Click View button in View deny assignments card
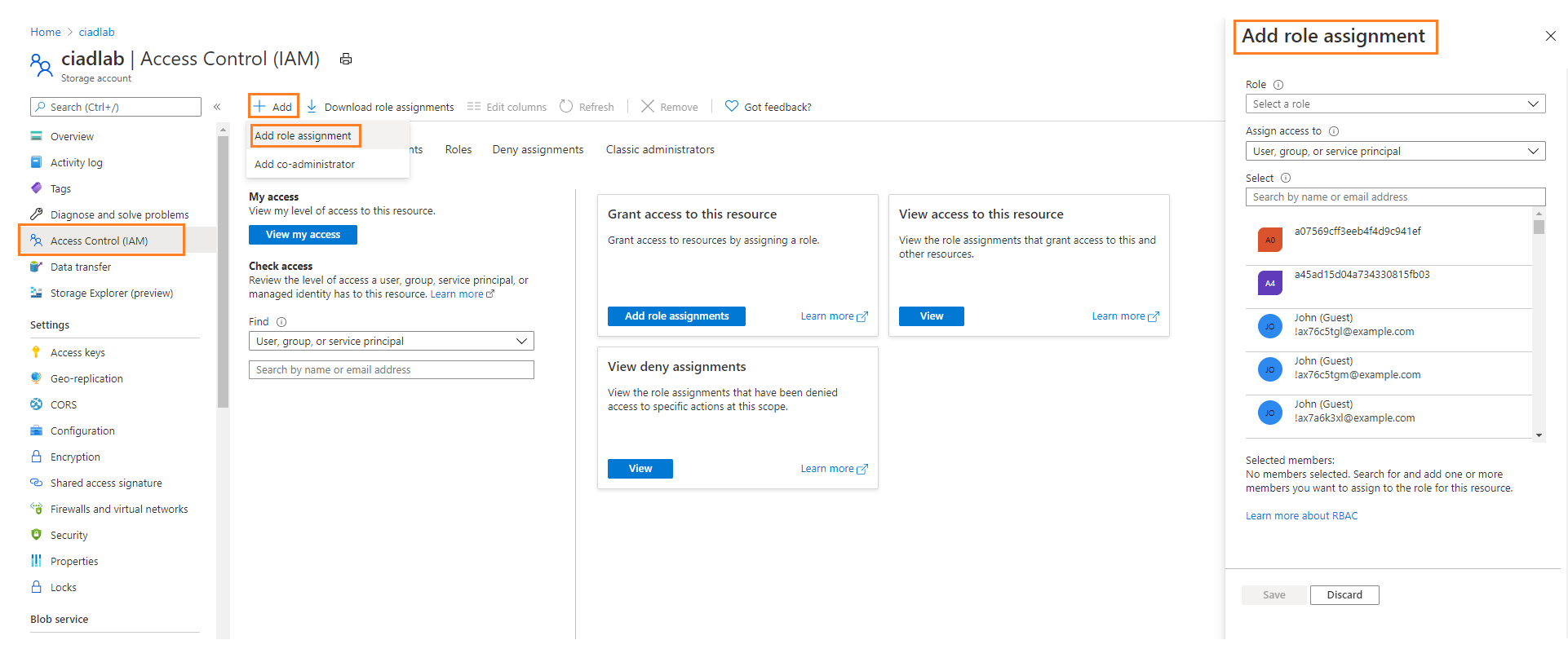 (x=640, y=469)
